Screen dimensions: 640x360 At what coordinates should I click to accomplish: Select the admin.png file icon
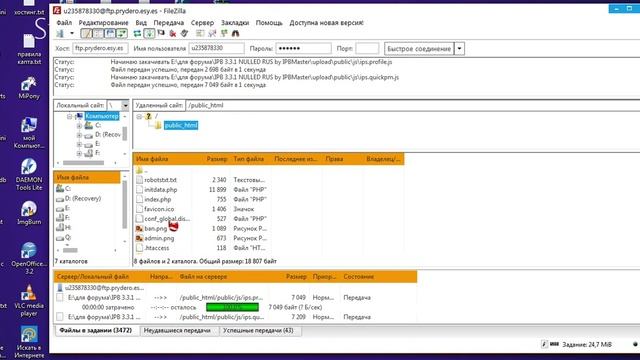139,238
